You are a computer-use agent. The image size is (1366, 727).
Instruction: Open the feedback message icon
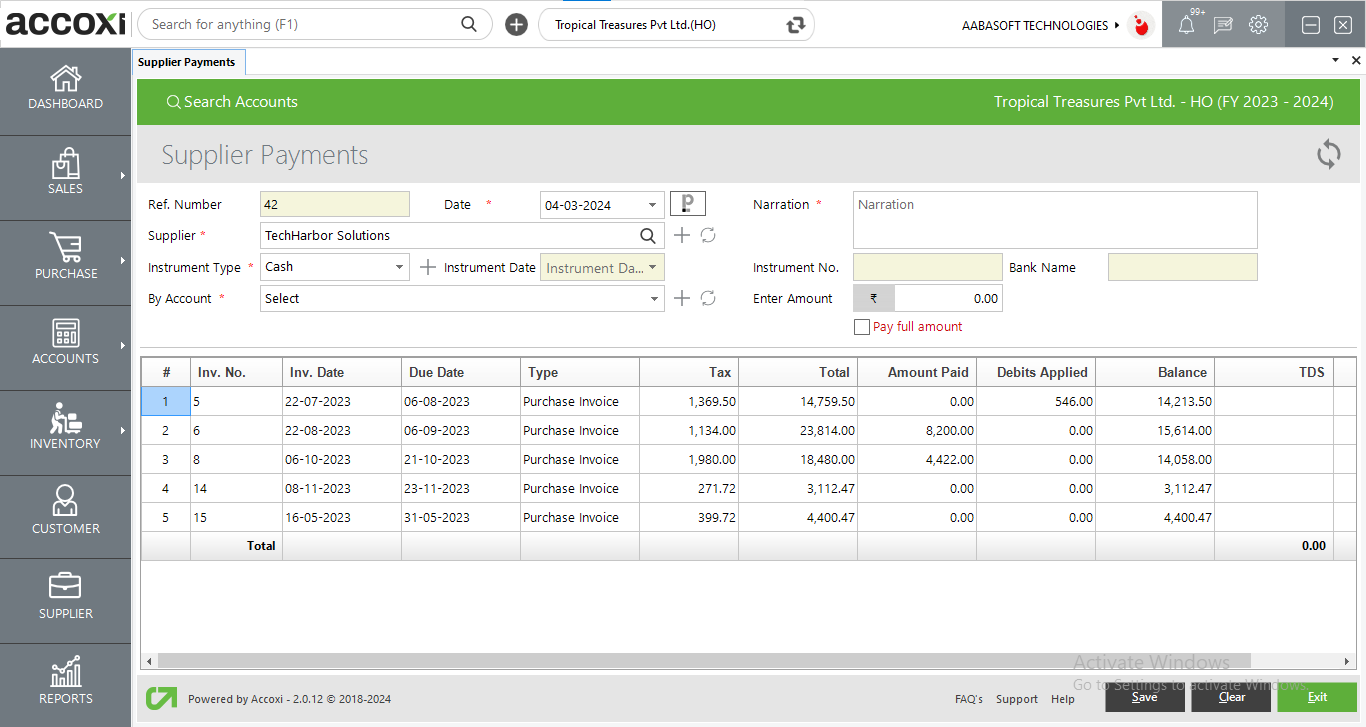(1223, 24)
